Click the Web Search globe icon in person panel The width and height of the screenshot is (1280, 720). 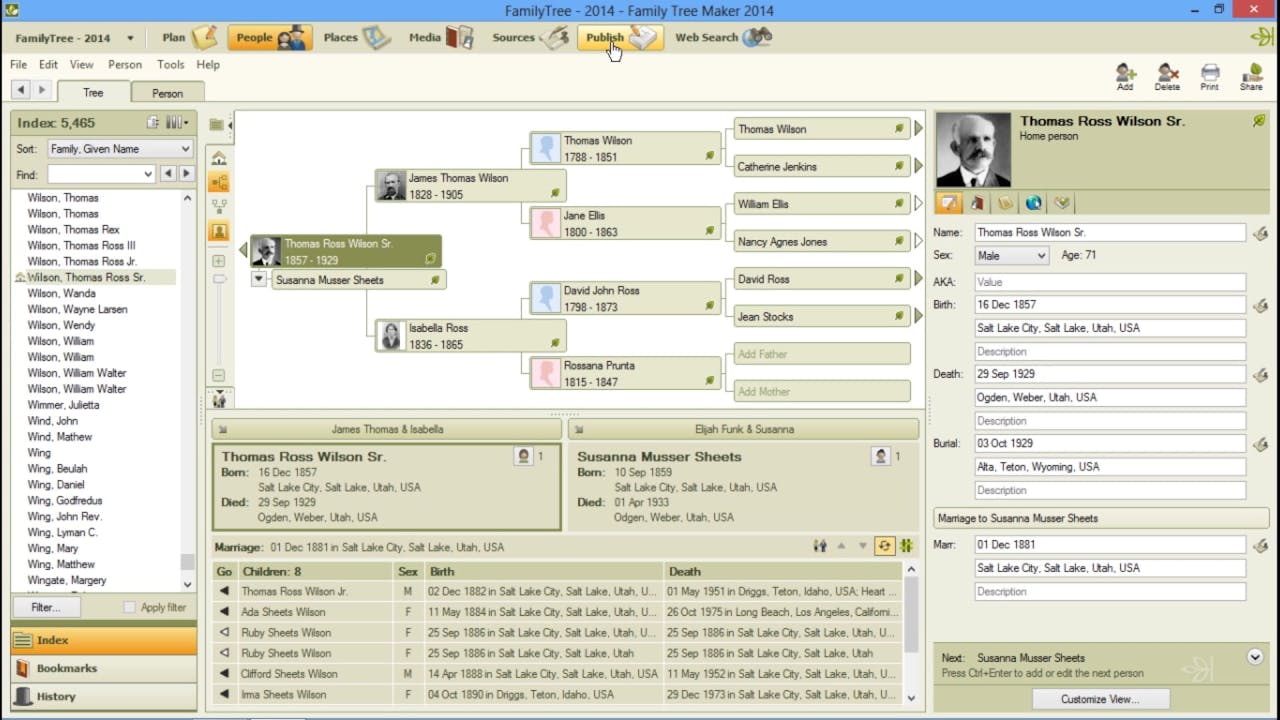point(1033,202)
